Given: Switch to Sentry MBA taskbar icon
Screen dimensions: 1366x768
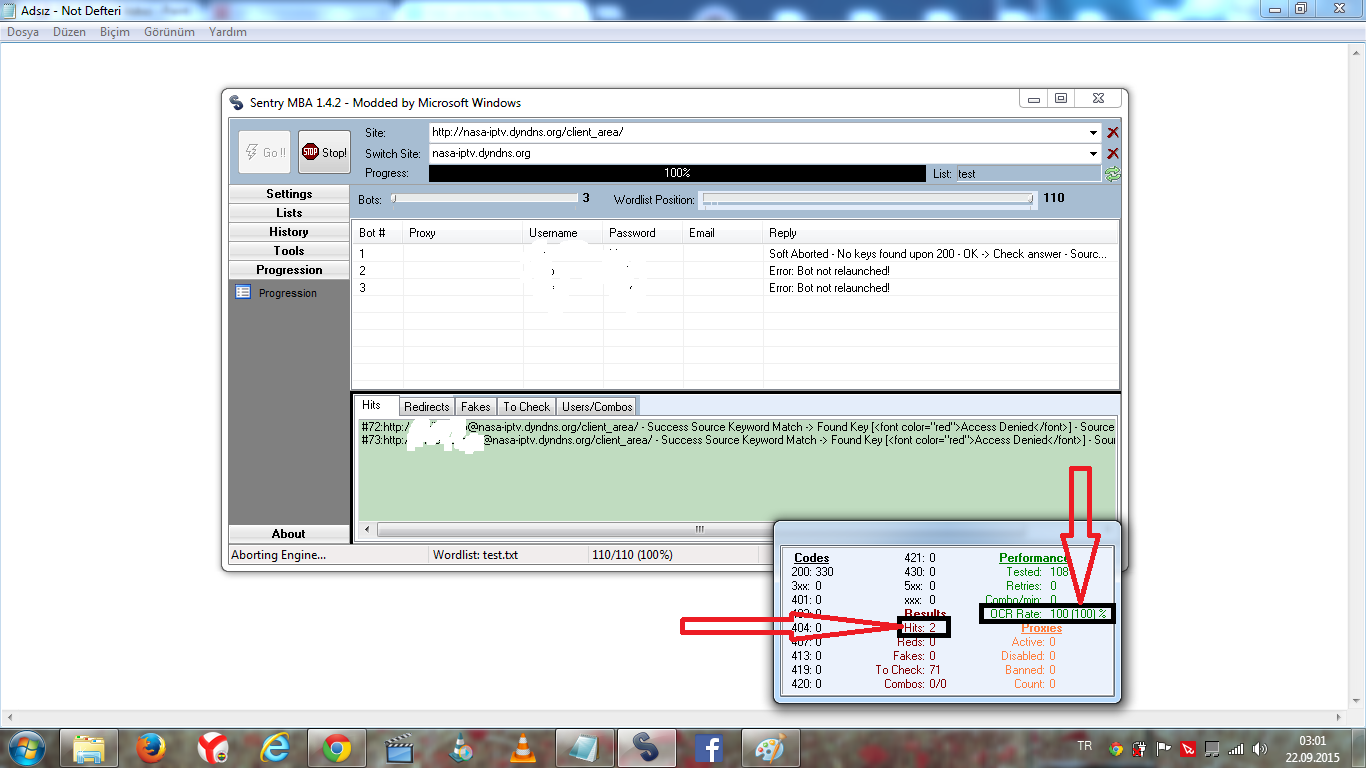Looking at the screenshot, I should coord(646,747).
